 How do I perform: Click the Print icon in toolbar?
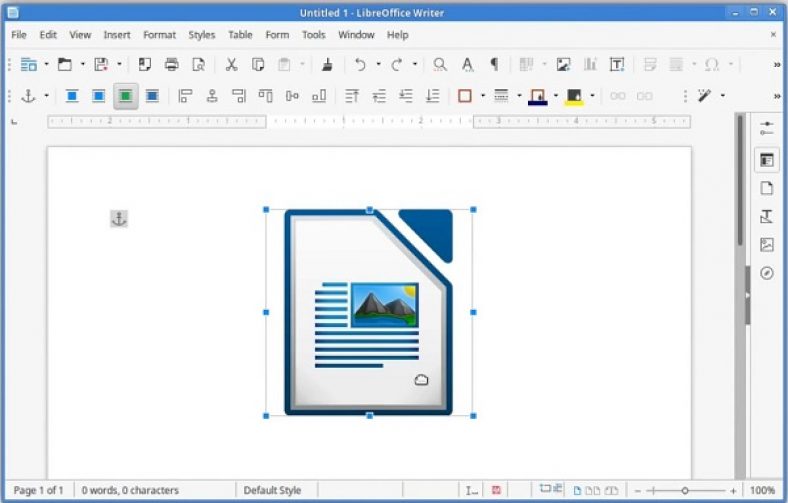[x=171, y=64]
